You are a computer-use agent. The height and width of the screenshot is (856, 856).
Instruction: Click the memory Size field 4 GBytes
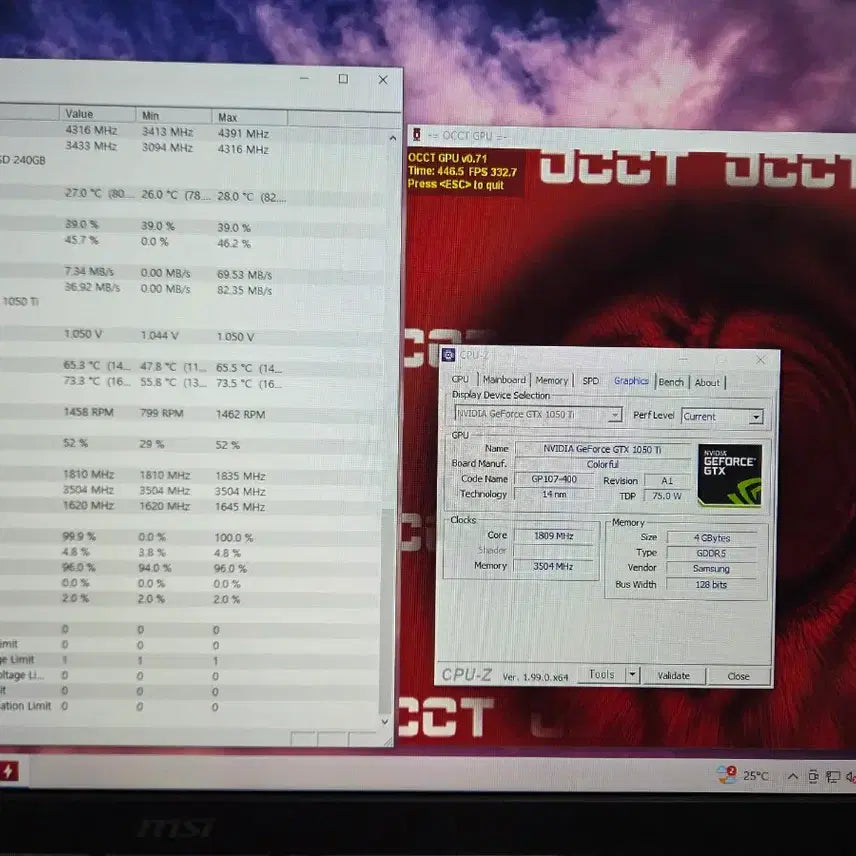tap(711, 538)
